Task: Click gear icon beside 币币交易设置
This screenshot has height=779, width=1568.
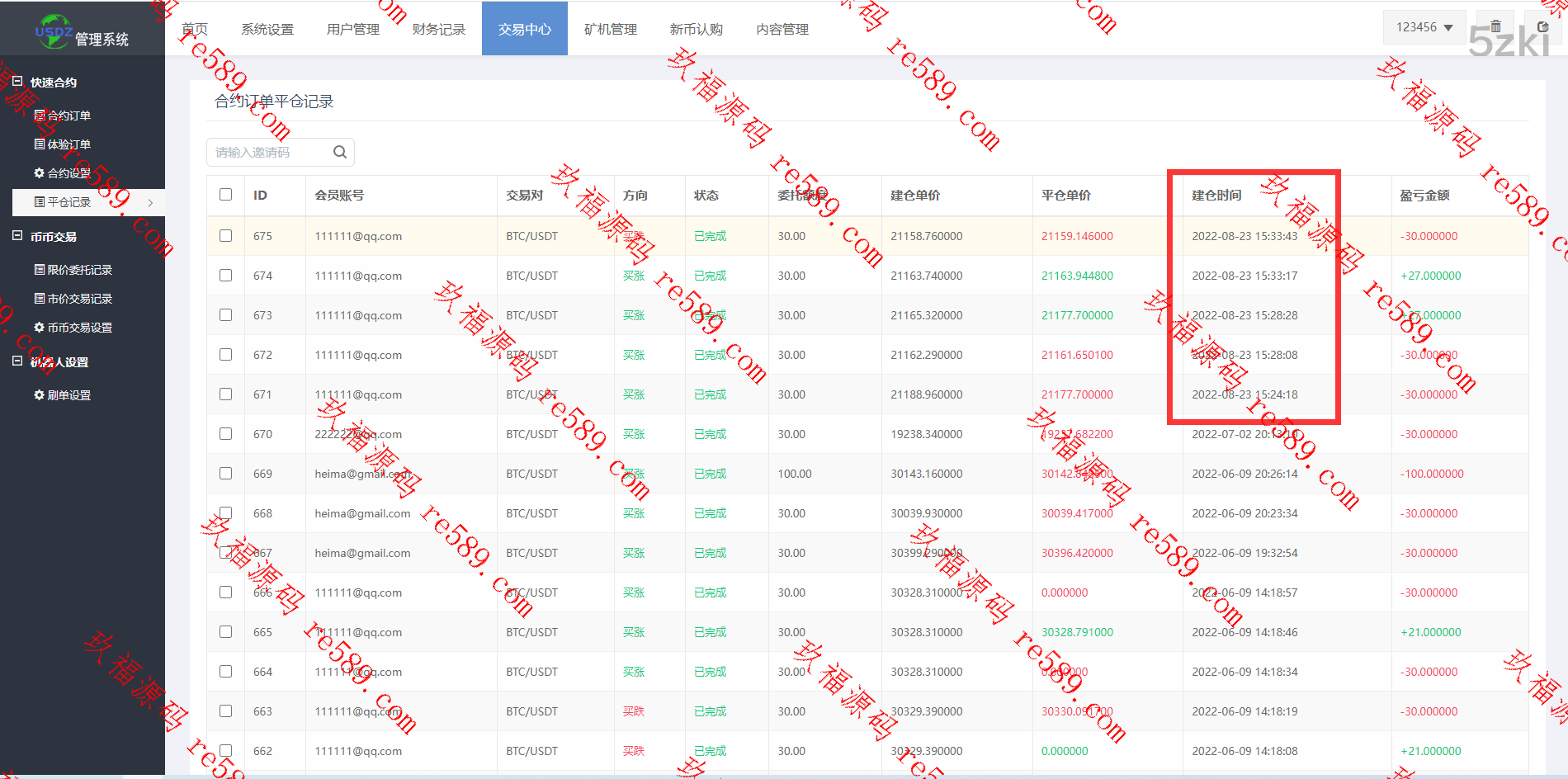Action: (x=39, y=328)
